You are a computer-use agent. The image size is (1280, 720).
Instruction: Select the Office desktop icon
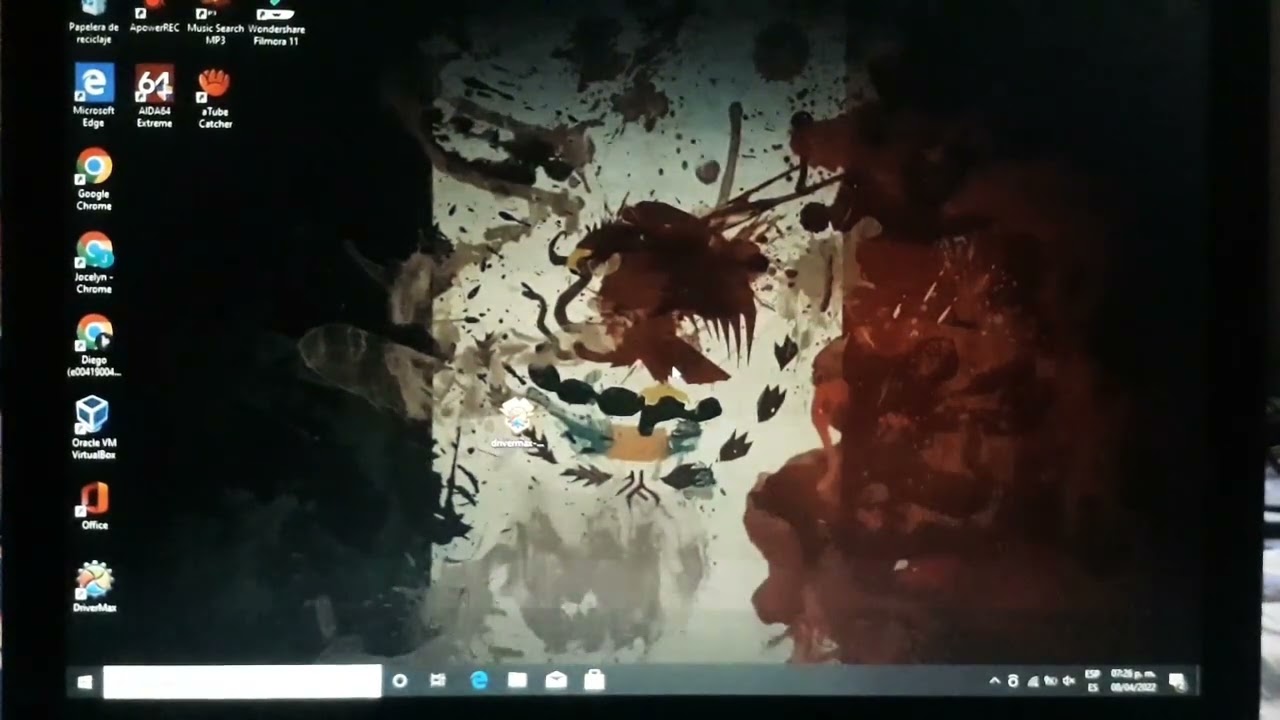pos(94,506)
